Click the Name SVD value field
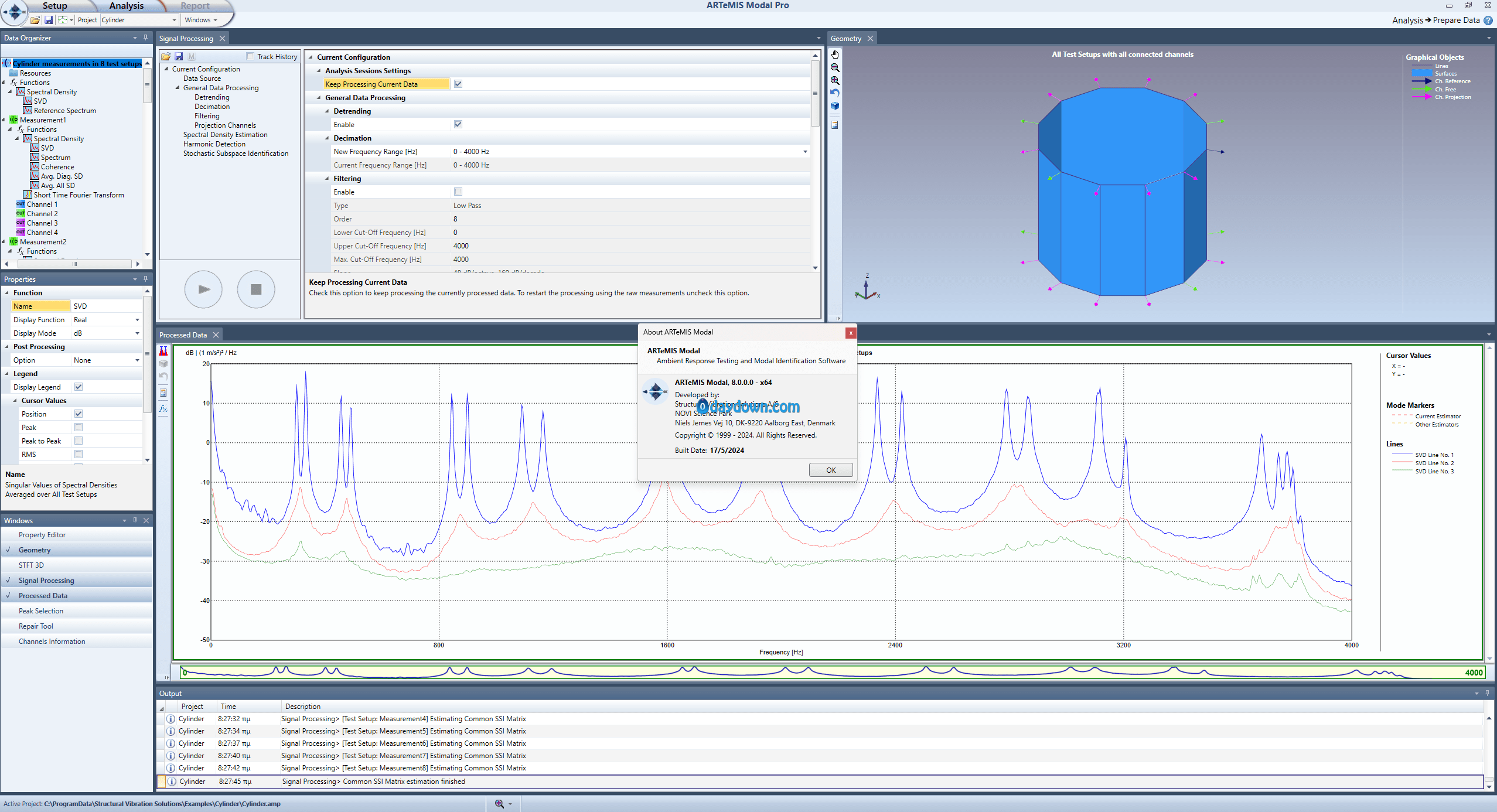This screenshot has width=1497, height=812. 106,306
